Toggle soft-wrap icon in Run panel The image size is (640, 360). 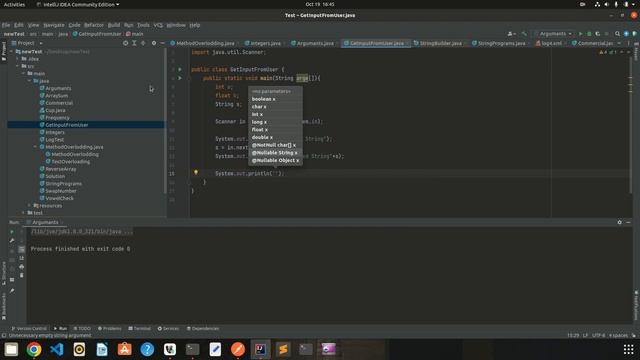(x=22, y=249)
